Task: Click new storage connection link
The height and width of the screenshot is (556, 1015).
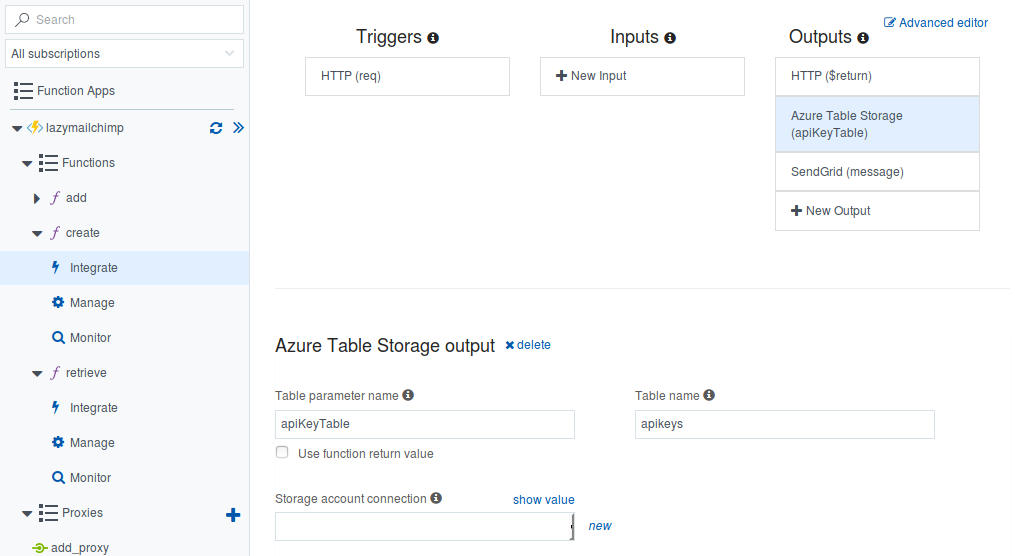Action: coord(599,526)
